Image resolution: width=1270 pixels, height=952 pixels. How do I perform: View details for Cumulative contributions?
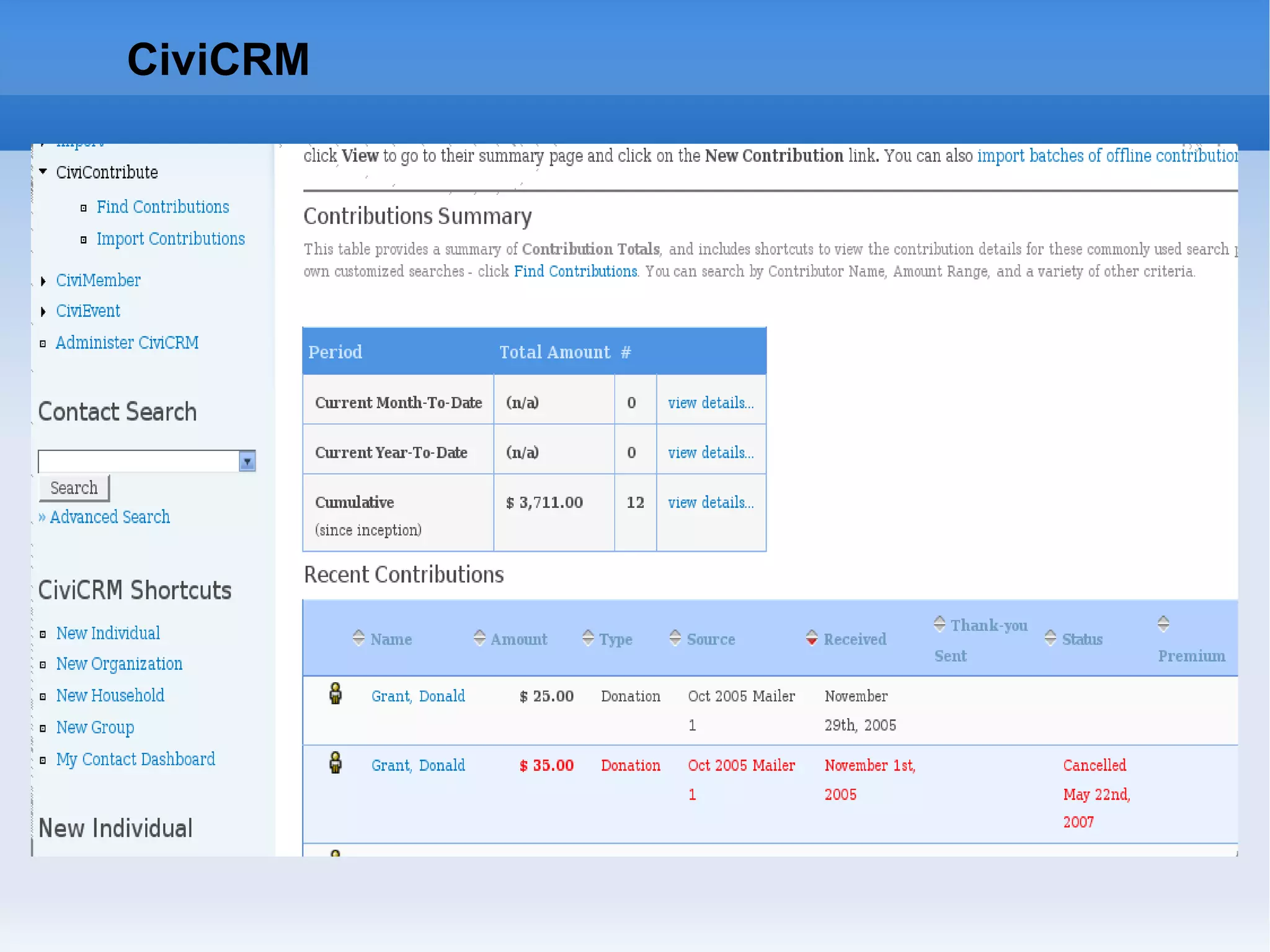[711, 502]
